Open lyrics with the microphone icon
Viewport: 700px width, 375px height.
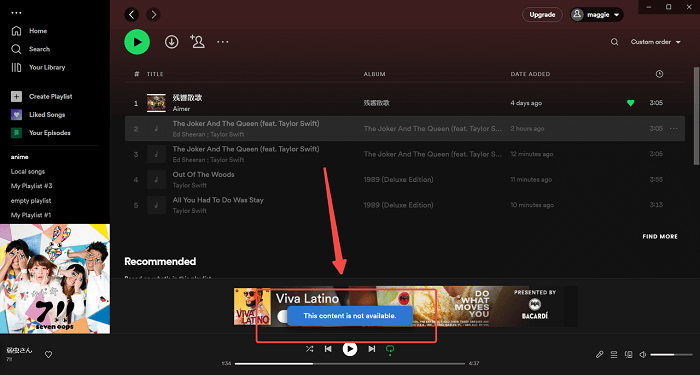[x=600, y=354]
